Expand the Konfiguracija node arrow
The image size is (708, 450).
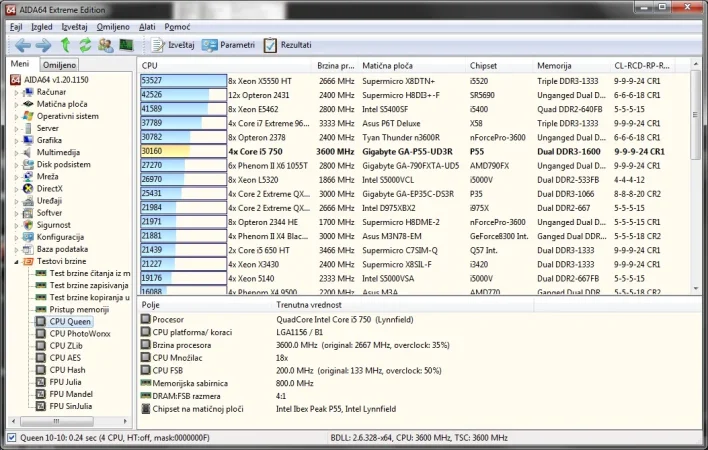click(x=17, y=237)
